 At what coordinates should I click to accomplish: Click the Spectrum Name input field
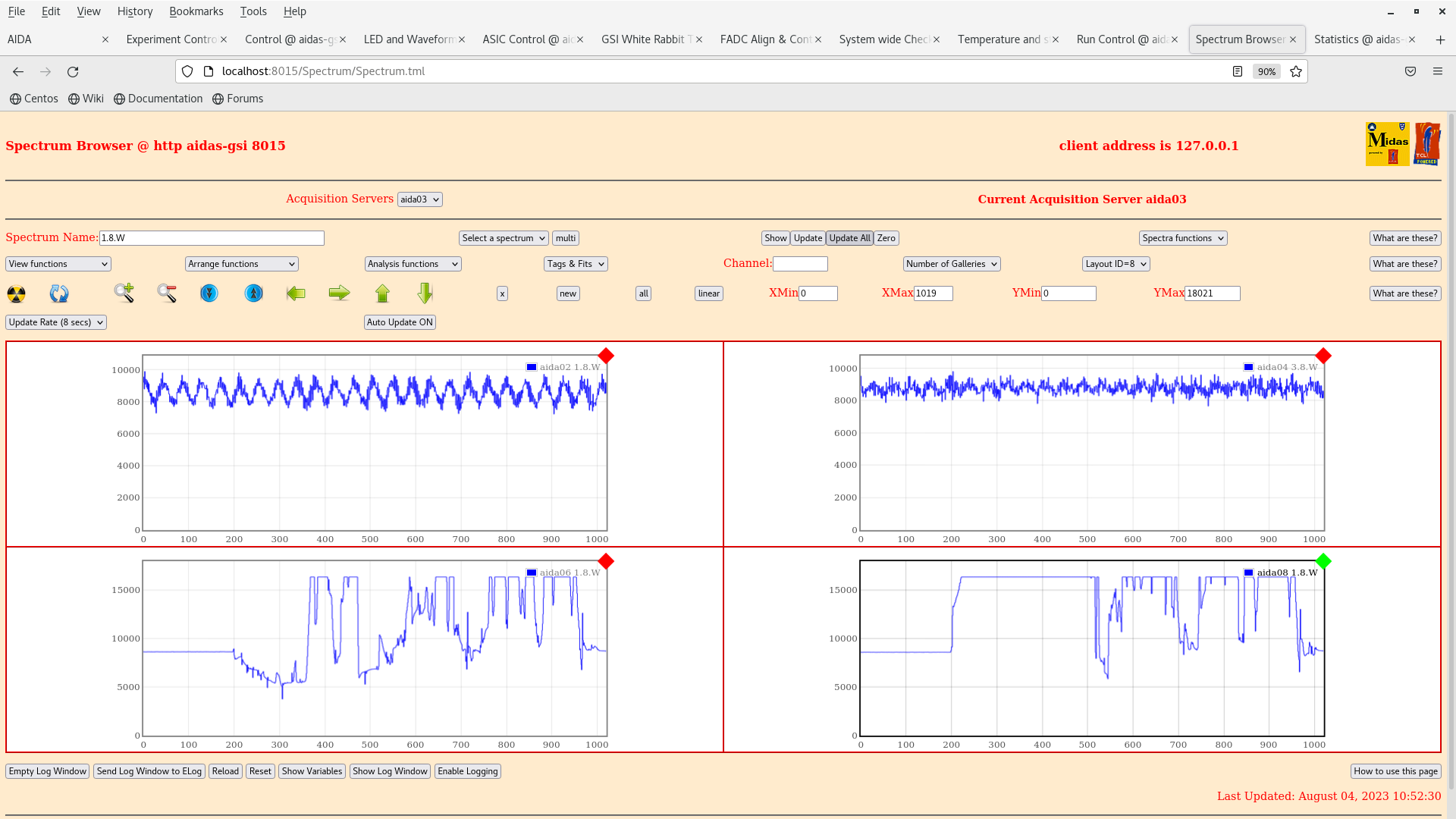pyautogui.click(x=212, y=238)
